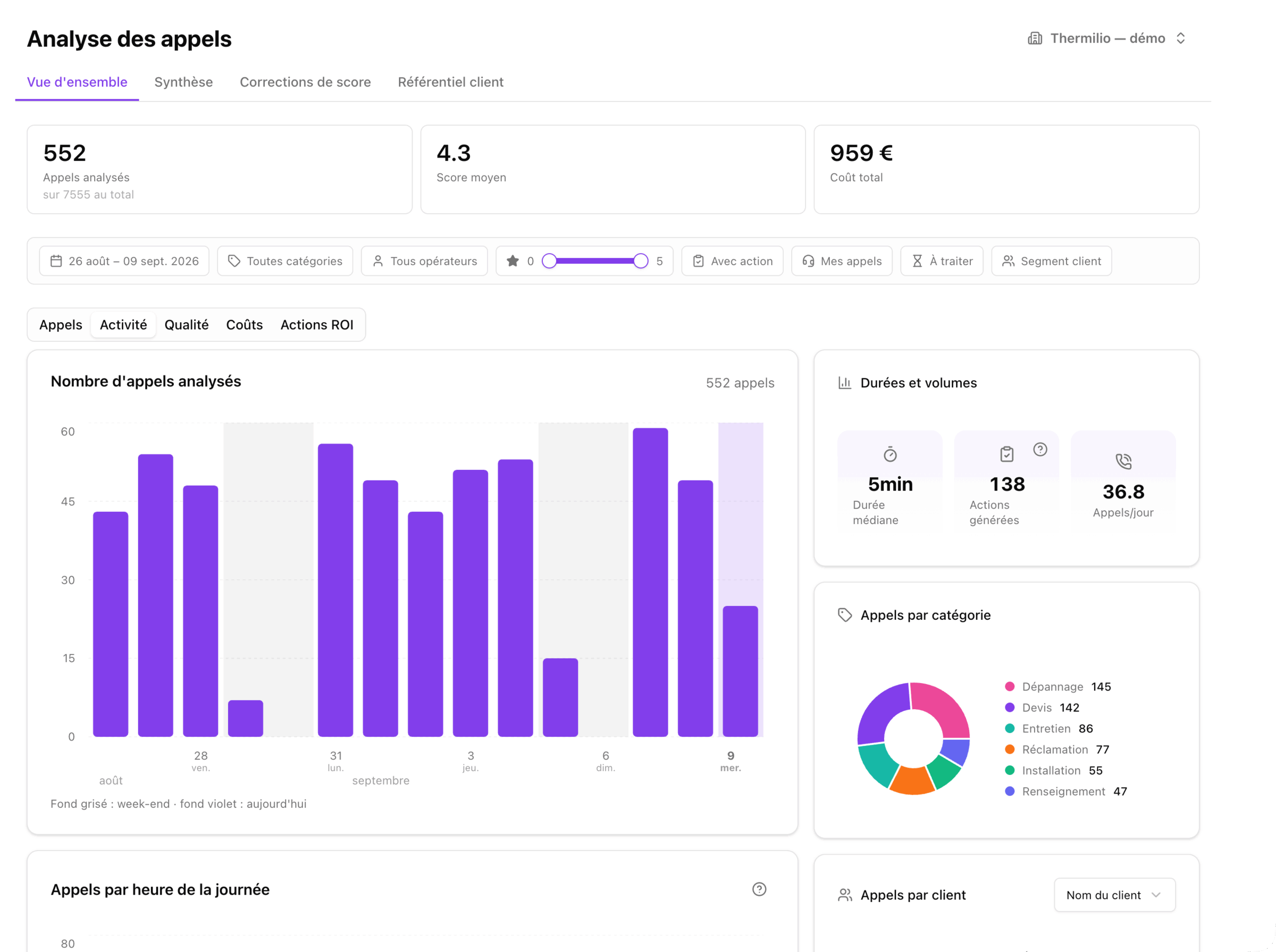Toggle the Avec action filter
The width and height of the screenshot is (1276, 952).
(732, 261)
